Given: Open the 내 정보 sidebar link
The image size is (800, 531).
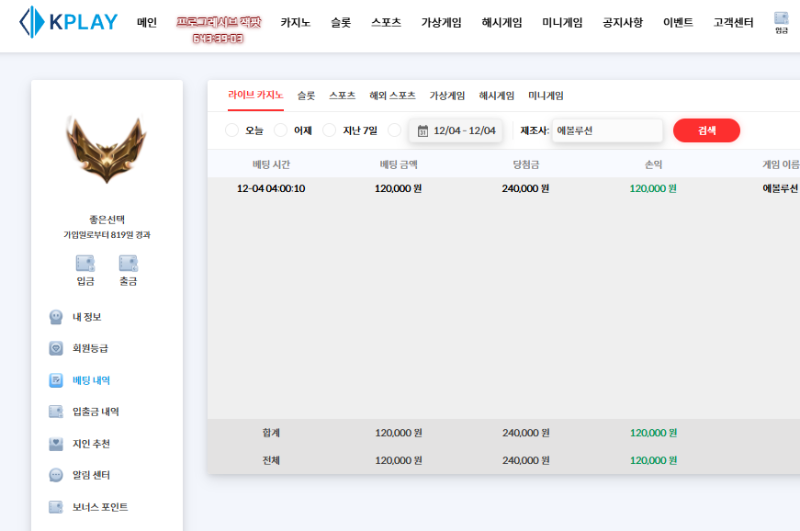Looking at the screenshot, I should pyautogui.click(x=87, y=317).
